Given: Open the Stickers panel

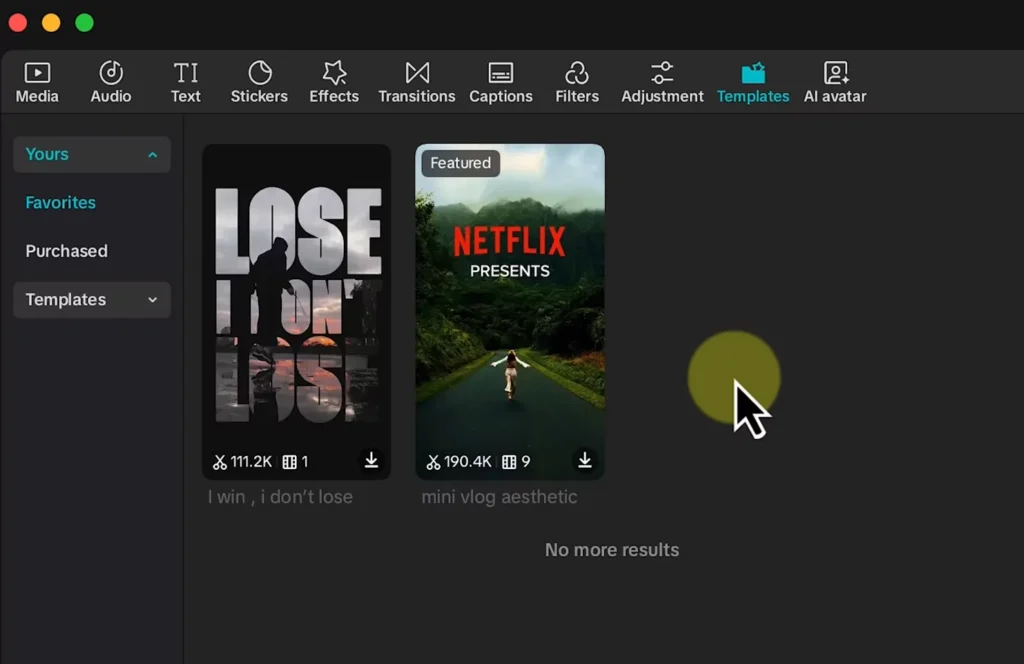Looking at the screenshot, I should point(259,82).
